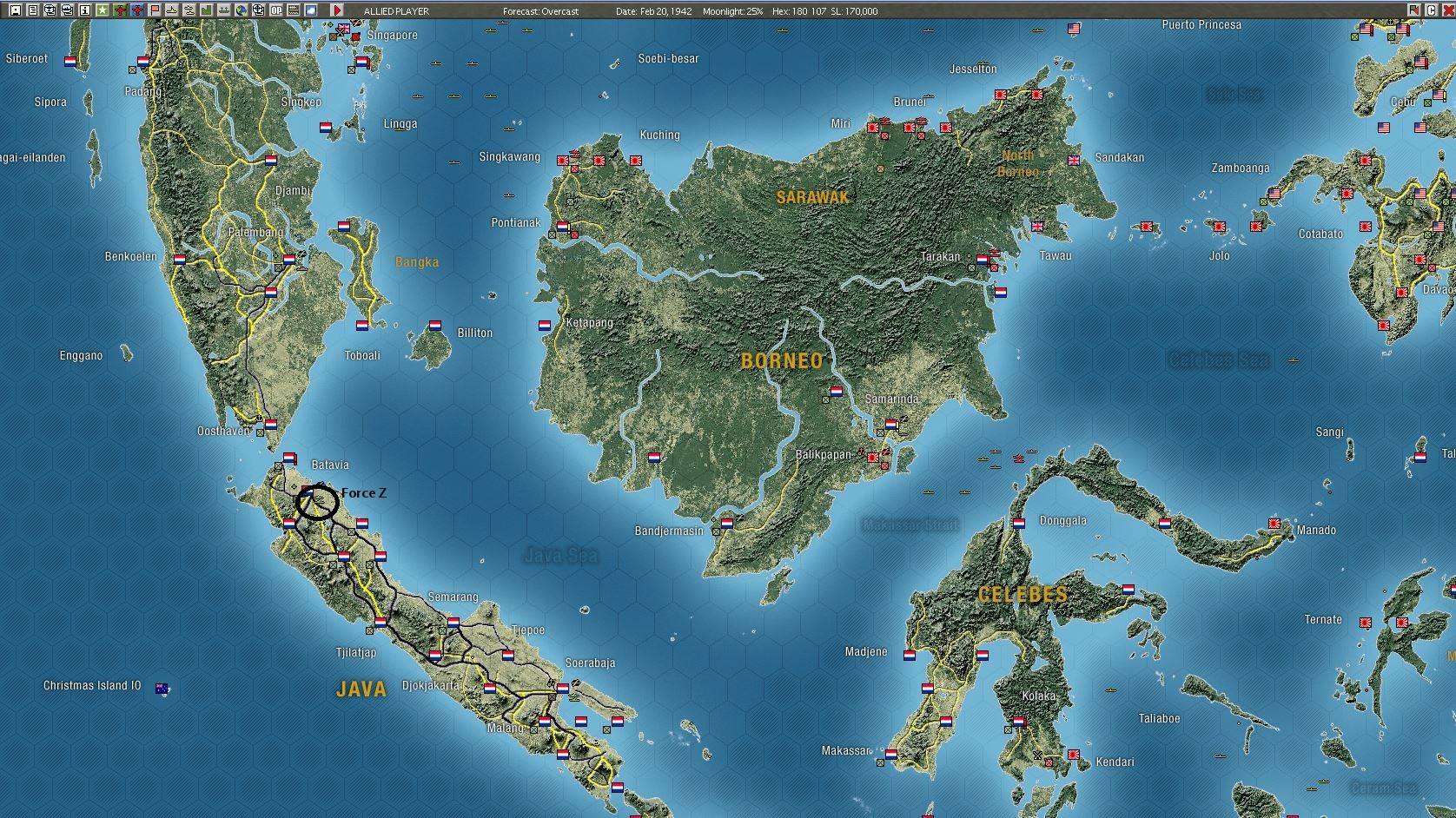Image resolution: width=1456 pixels, height=818 pixels.
Task: Click the Kuching map label
Action: [659, 135]
